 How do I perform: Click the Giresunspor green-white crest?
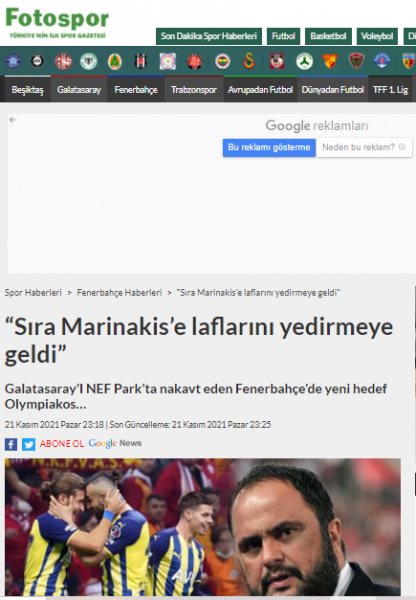(x=304, y=61)
